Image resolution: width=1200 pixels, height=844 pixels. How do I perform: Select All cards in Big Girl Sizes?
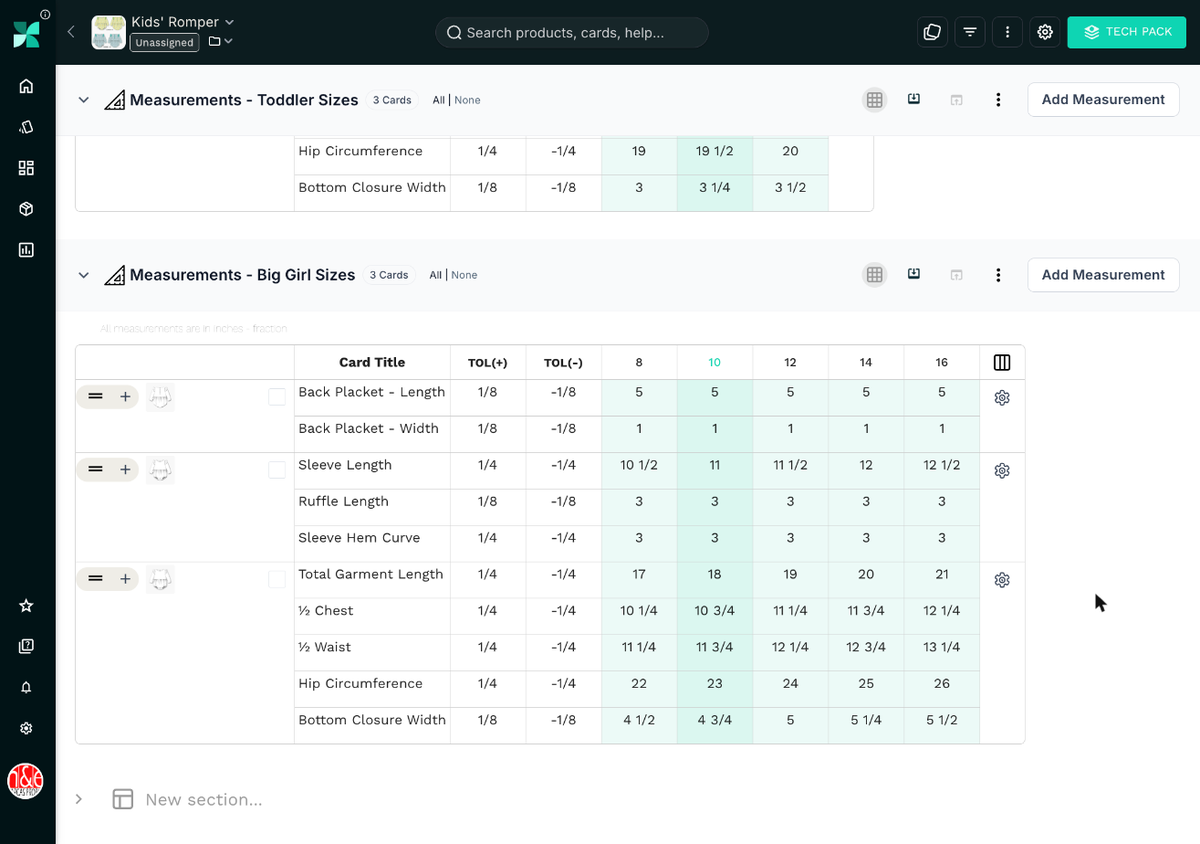point(436,275)
